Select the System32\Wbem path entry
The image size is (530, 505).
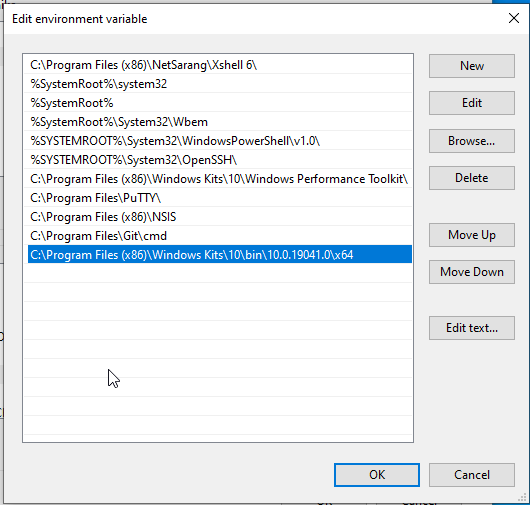point(220,122)
